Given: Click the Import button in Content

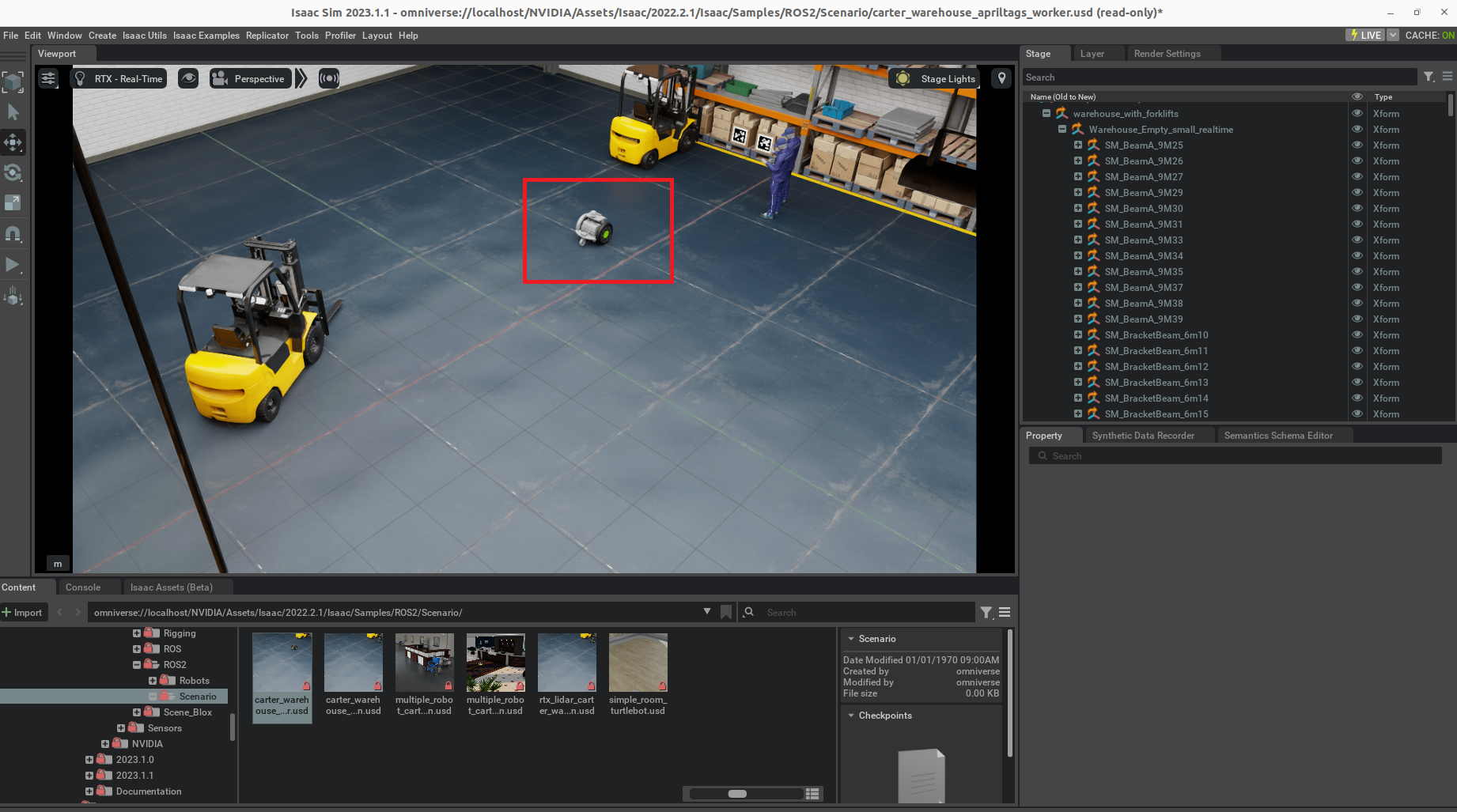Looking at the screenshot, I should pos(22,613).
